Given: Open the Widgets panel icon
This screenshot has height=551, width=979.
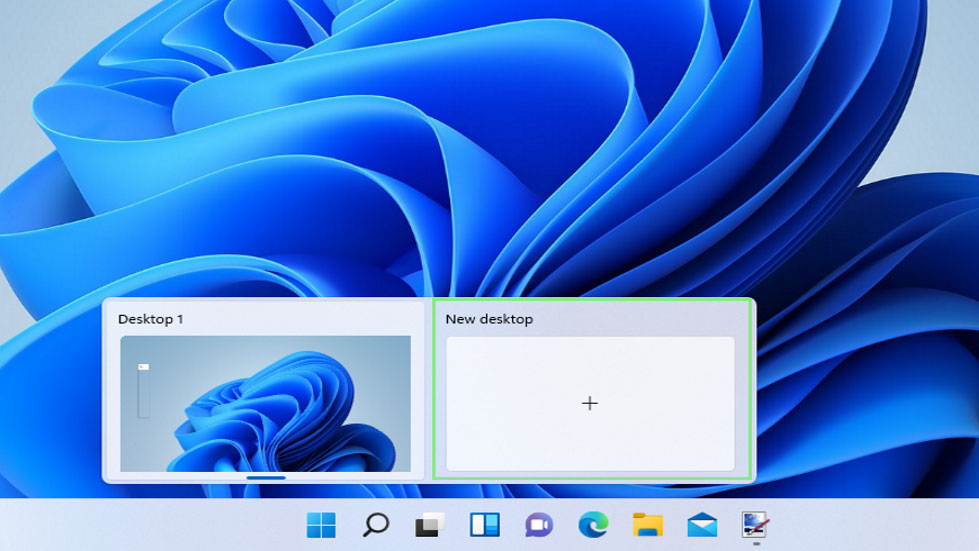Looking at the screenshot, I should click(x=485, y=525).
